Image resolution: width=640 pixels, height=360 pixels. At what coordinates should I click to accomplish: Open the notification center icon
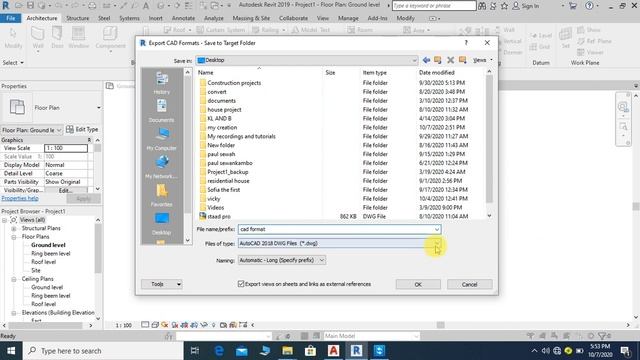click(x=625, y=351)
